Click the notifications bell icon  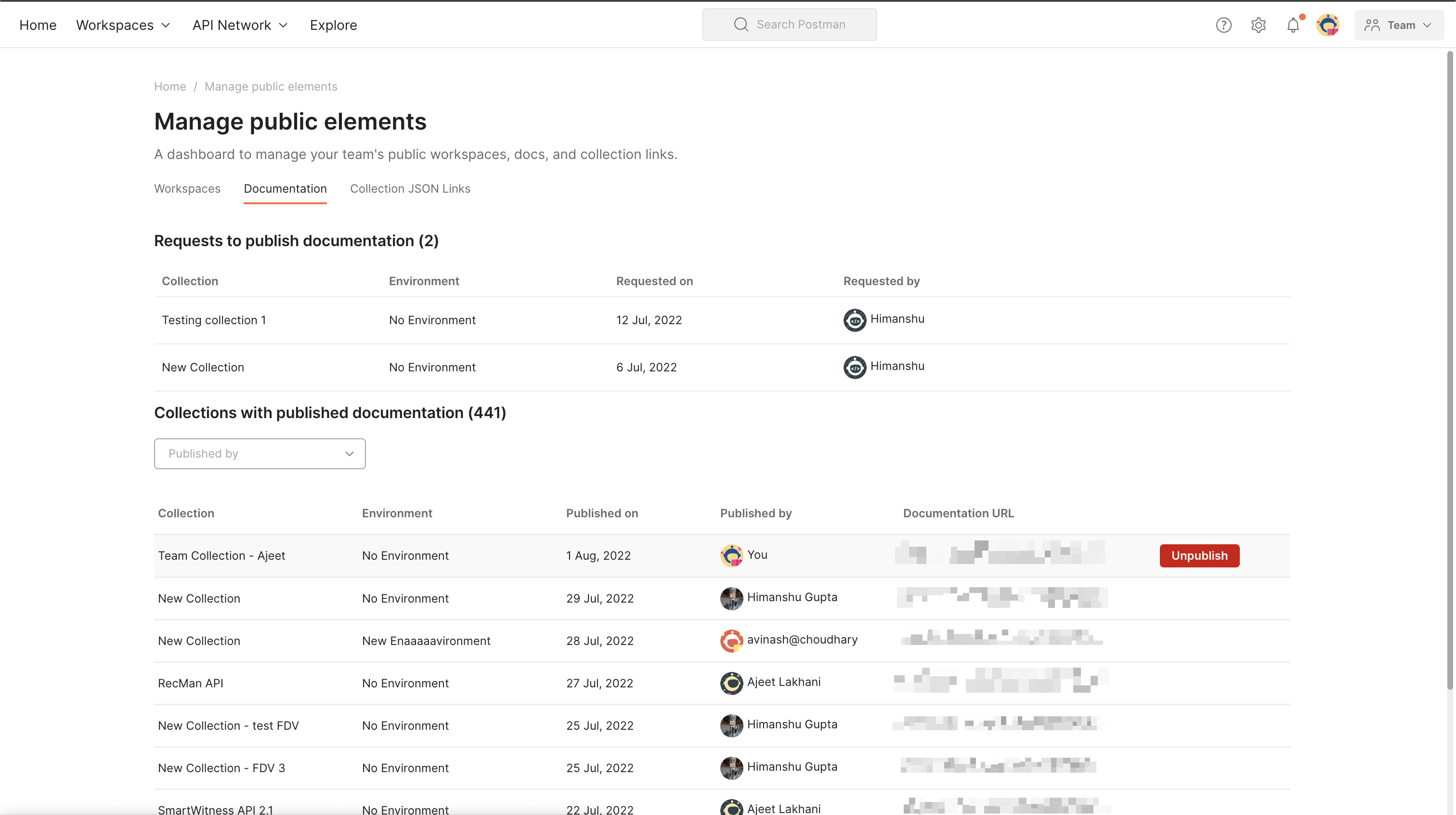tap(1293, 24)
